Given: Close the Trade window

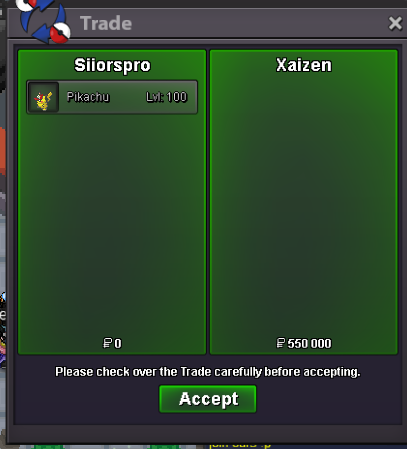Looking at the screenshot, I should click(395, 23).
